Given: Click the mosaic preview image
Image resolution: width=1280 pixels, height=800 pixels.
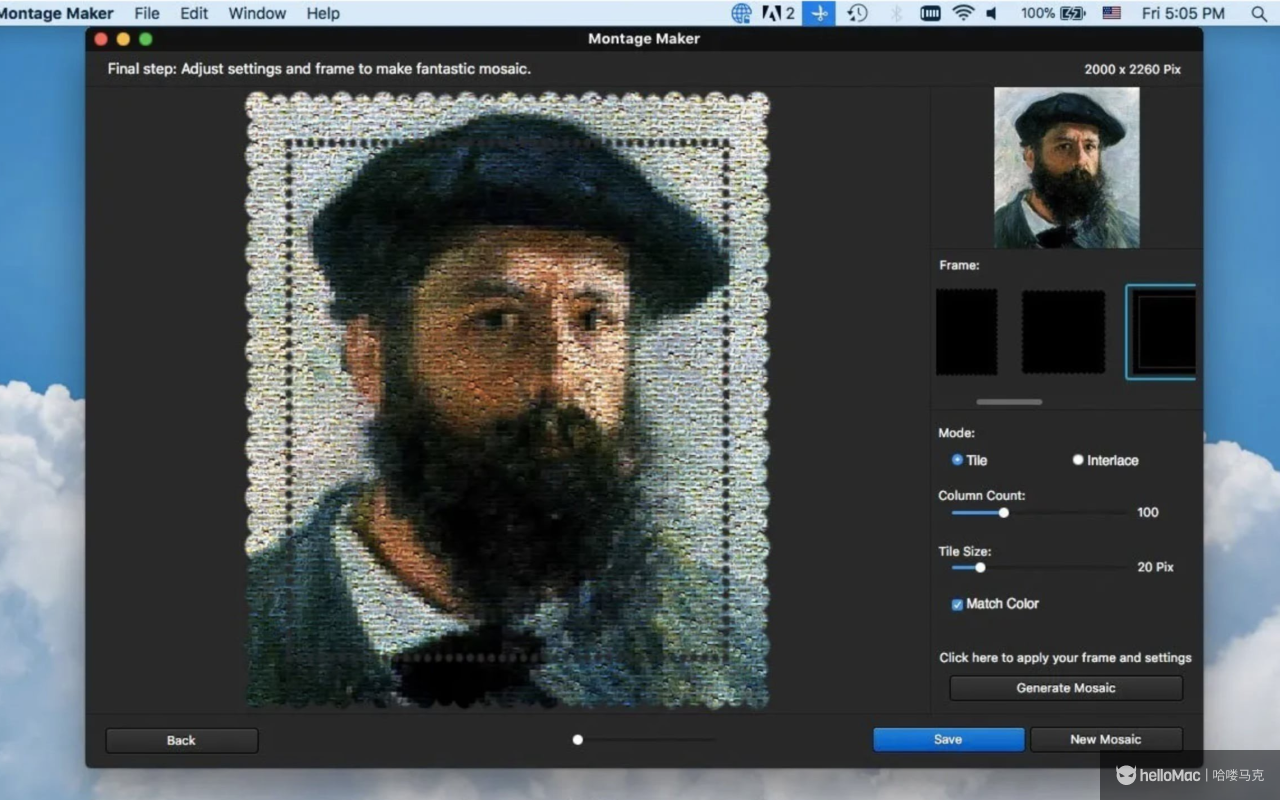Looking at the screenshot, I should click(507, 400).
